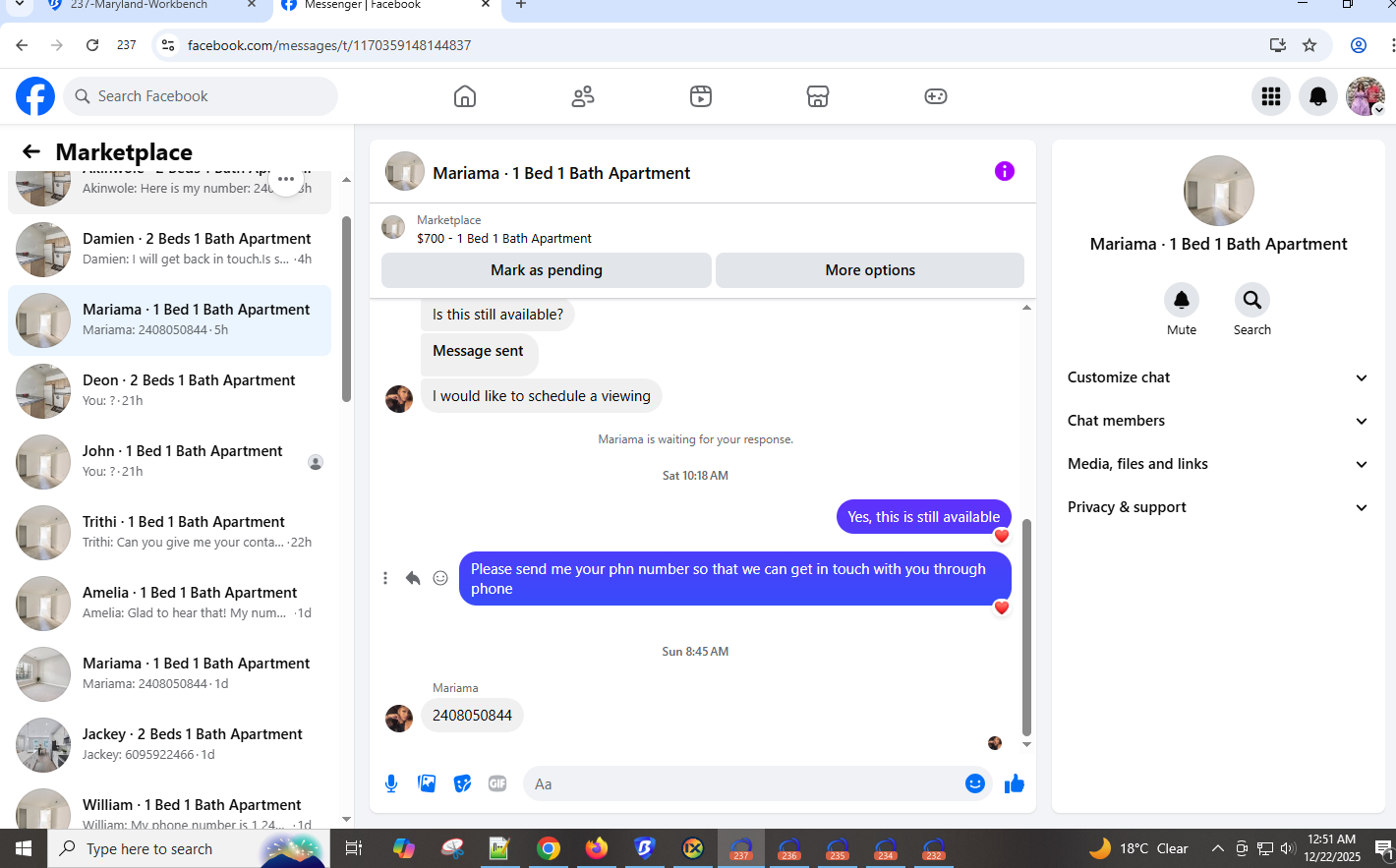
Task: Open the Gaming controller icon
Action: (936, 96)
